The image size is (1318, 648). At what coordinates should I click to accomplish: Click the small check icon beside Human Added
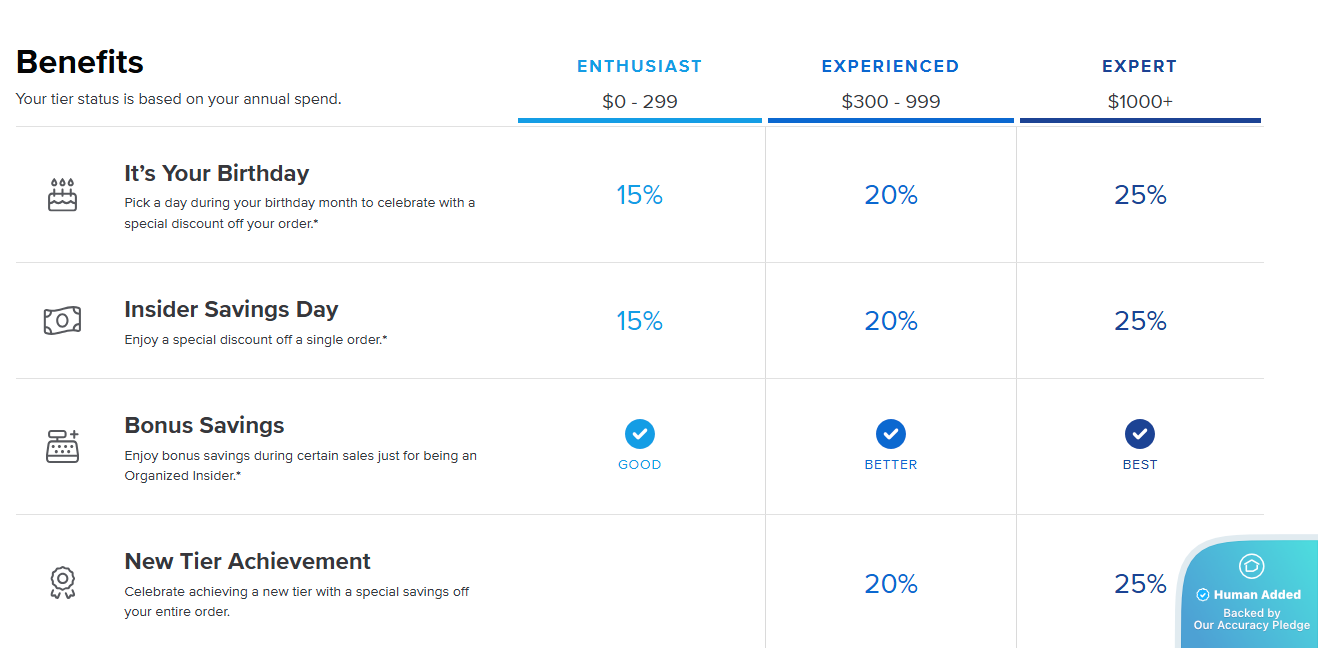1203,595
